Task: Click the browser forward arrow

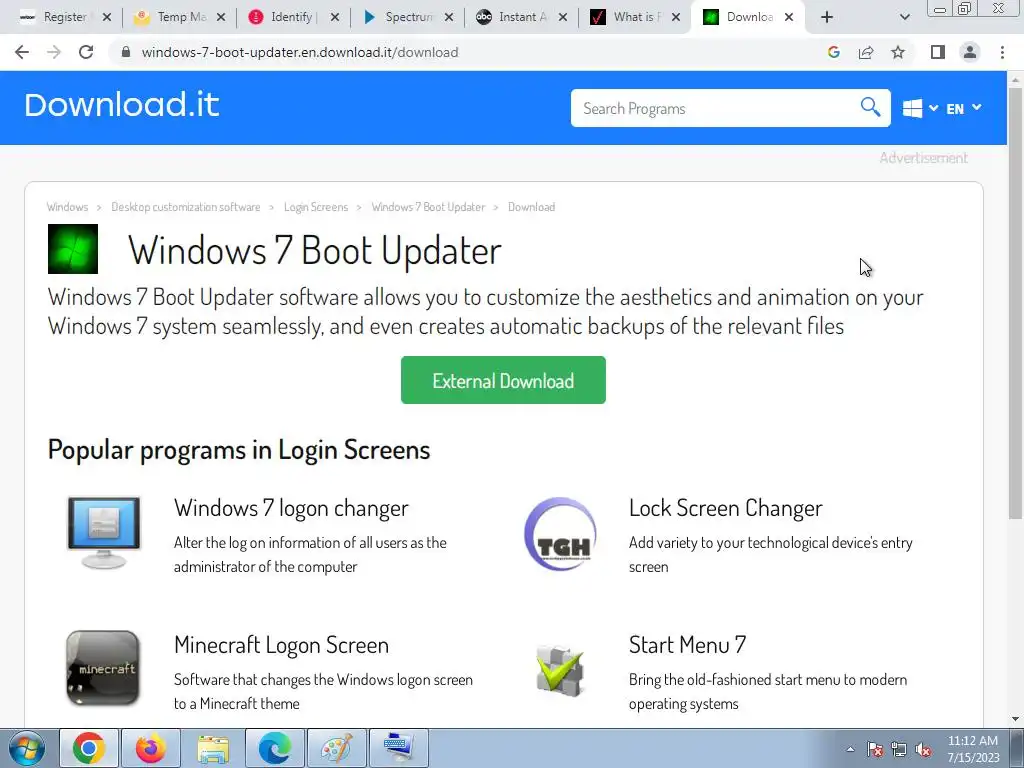Action: click(x=54, y=52)
